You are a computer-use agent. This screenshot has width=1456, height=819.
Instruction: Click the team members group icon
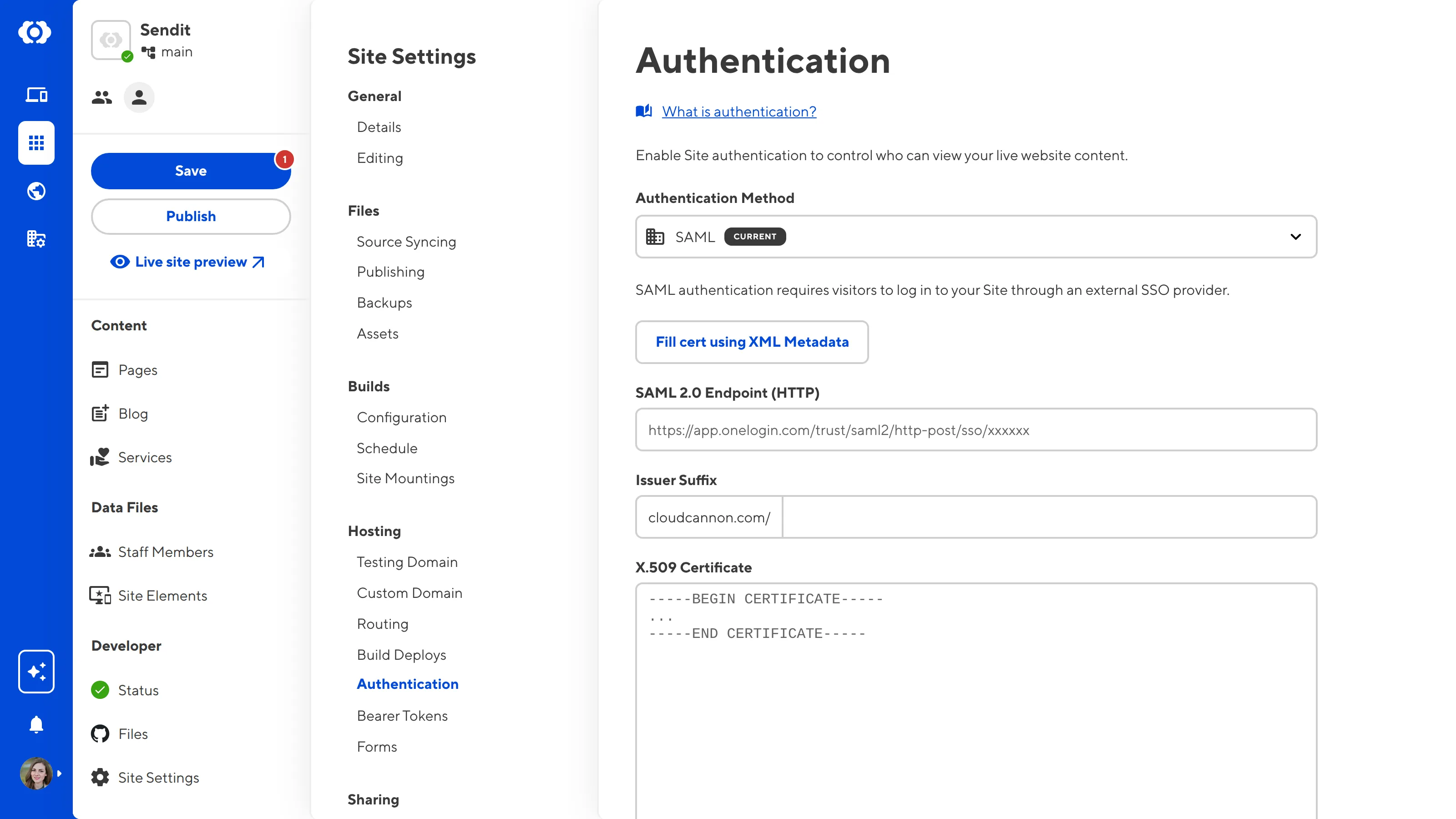(102, 98)
